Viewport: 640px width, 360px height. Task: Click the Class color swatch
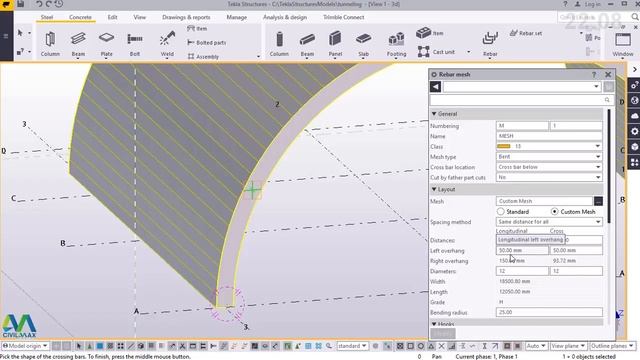(504, 146)
